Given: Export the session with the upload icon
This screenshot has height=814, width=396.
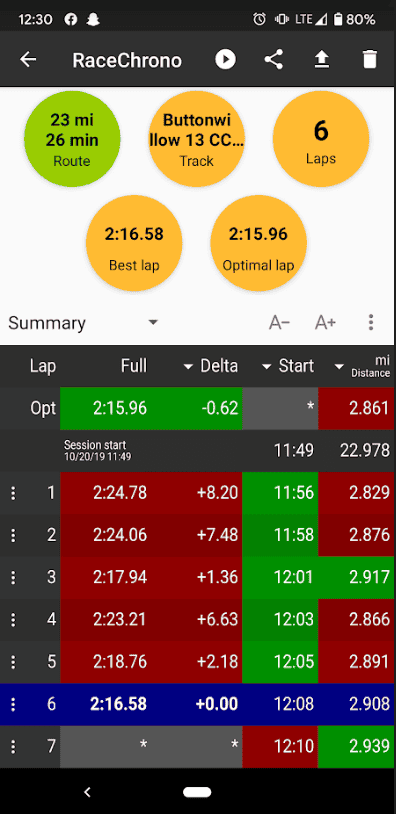Looking at the screenshot, I should (322, 60).
